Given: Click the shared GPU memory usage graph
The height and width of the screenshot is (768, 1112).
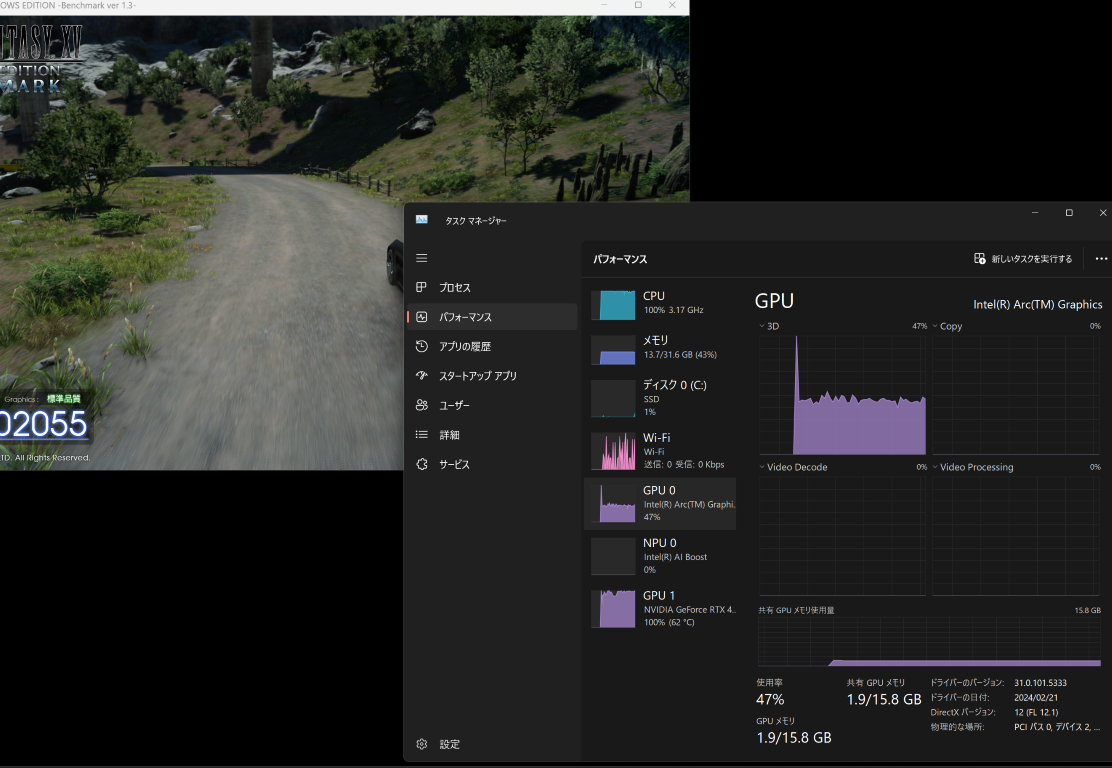Looking at the screenshot, I should 929,642.
